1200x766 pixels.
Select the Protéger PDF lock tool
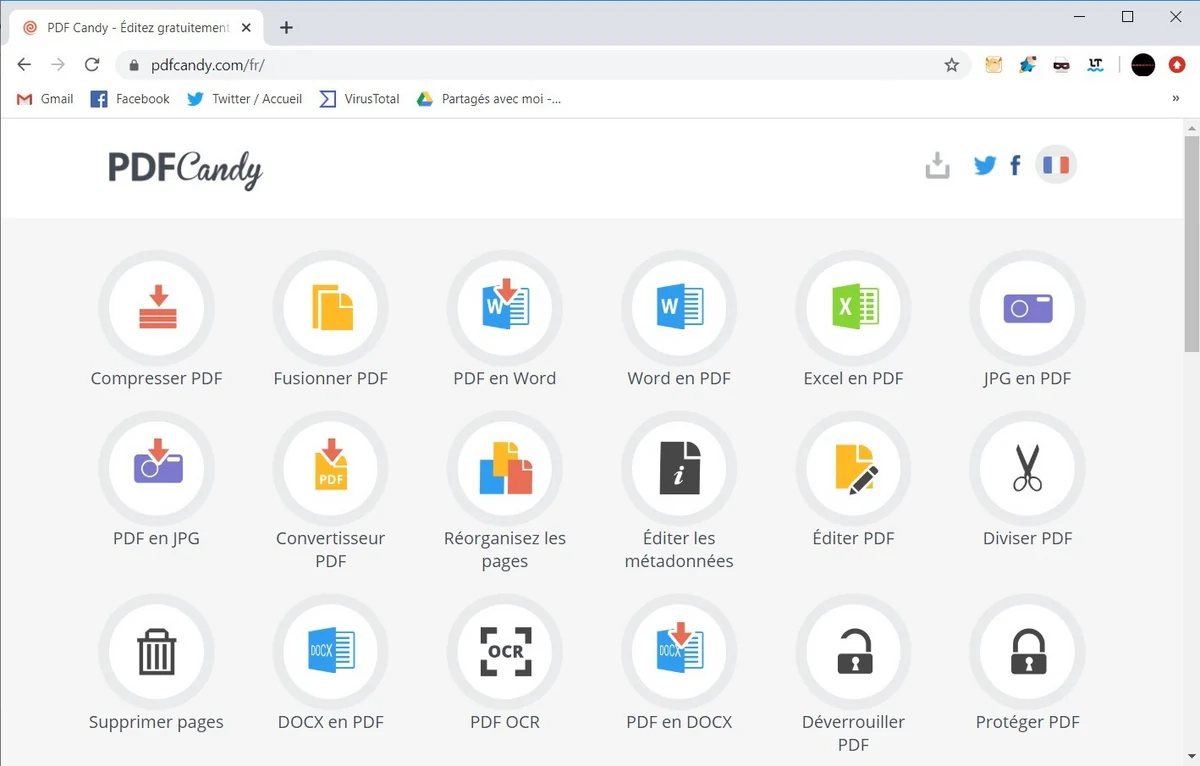(1026, 651)
